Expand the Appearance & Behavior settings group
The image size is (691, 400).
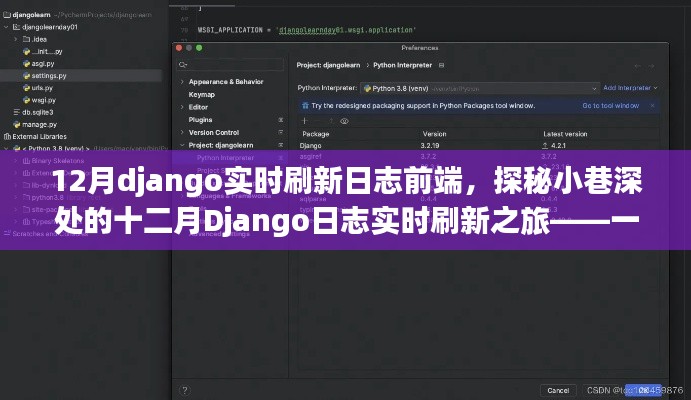pos(182,82)
